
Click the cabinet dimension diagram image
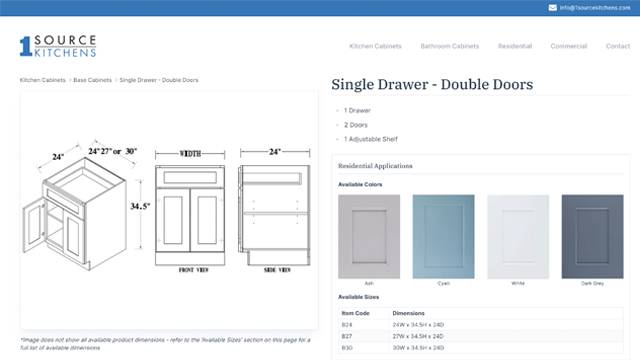point(169,209)
